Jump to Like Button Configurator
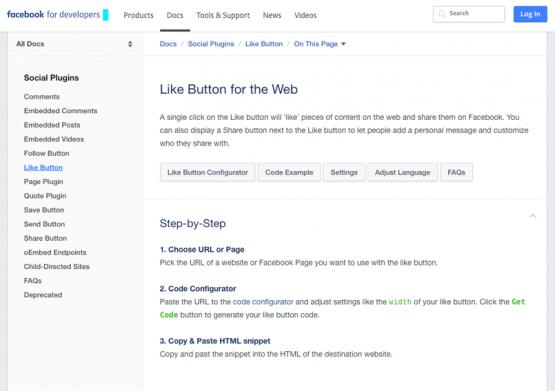This screenshot has width=555, height=391. click(207, 172)
